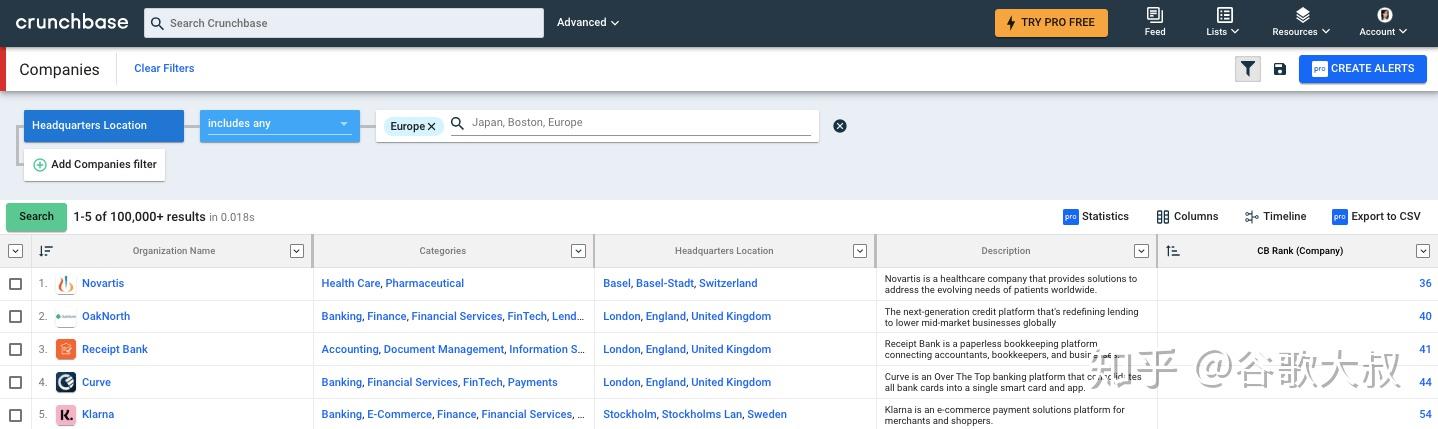Open the Advanced search menu

click(x=588, y=22)
